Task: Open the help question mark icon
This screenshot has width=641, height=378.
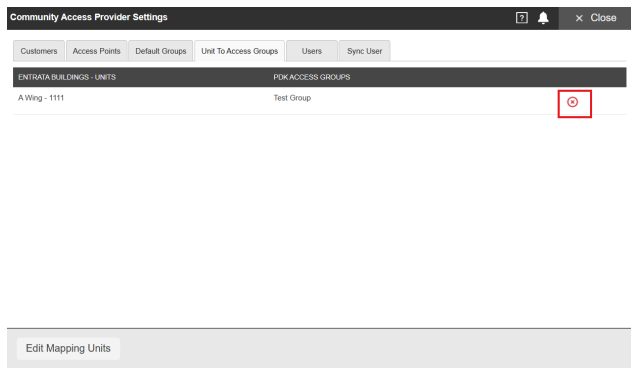Action: coord(521,18)
